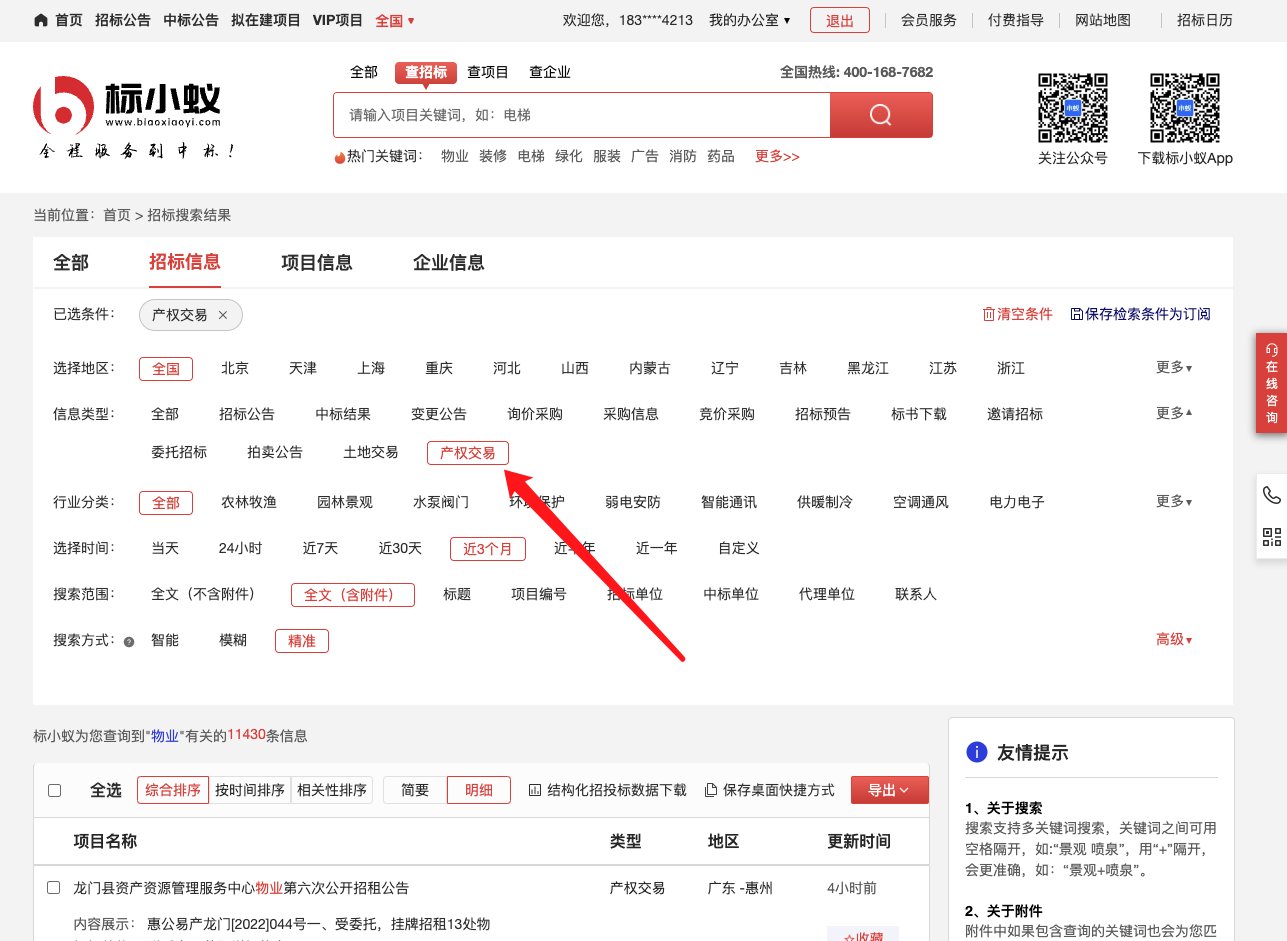1287x941 pixels.
Task: Click the keyword search input field
Action: (581, 115)
